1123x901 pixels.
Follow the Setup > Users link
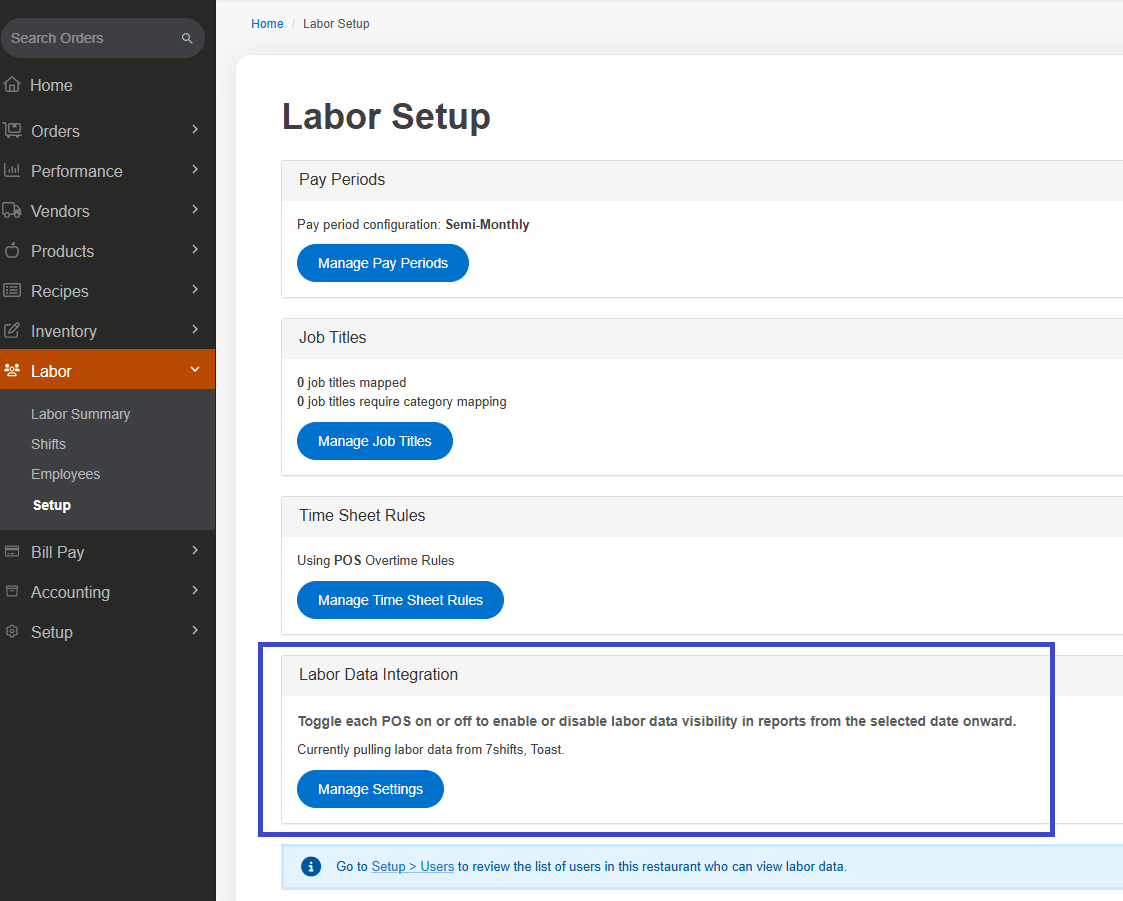tap(412, 867)
